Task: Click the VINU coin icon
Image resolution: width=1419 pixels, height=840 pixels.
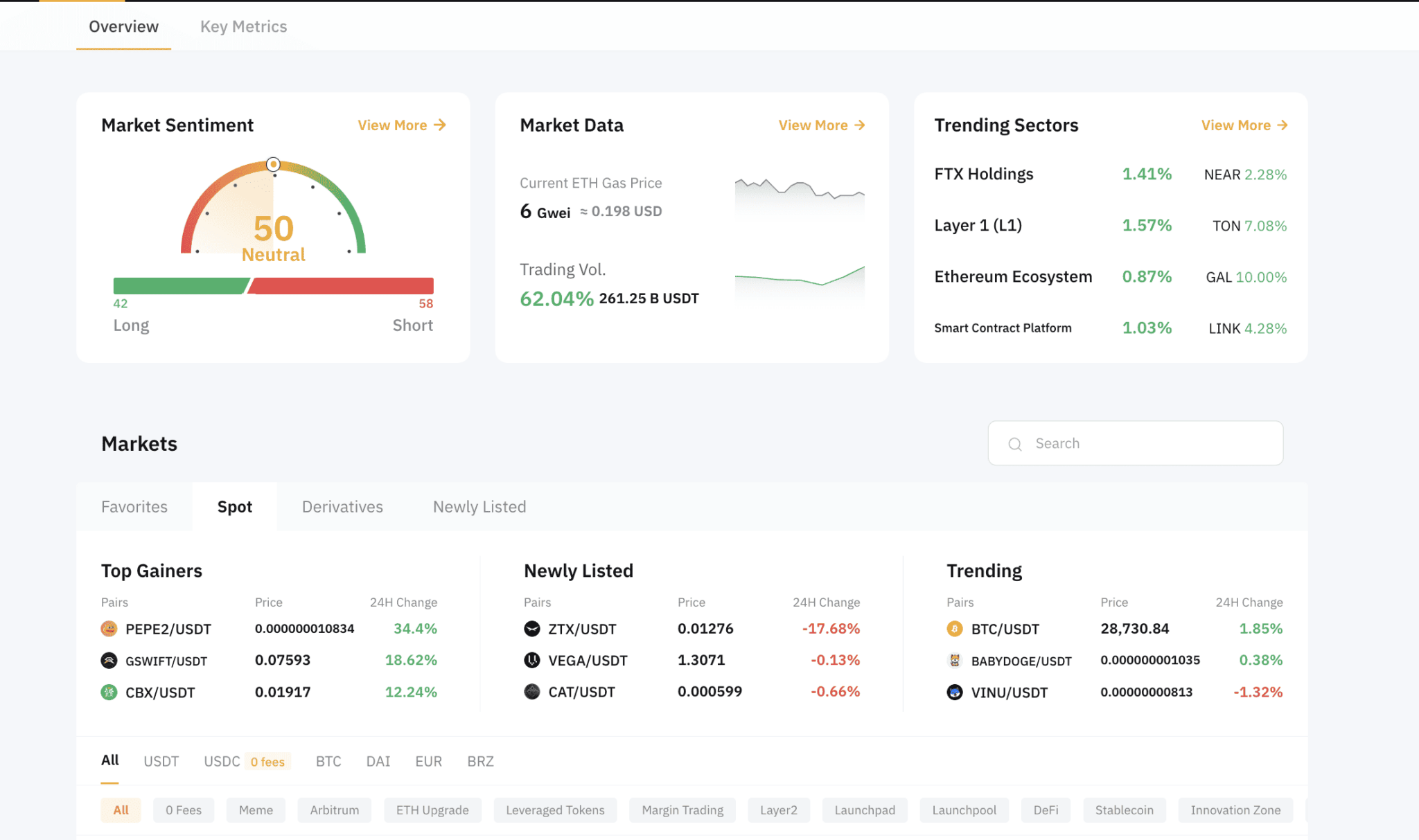Action: point(955,692)
